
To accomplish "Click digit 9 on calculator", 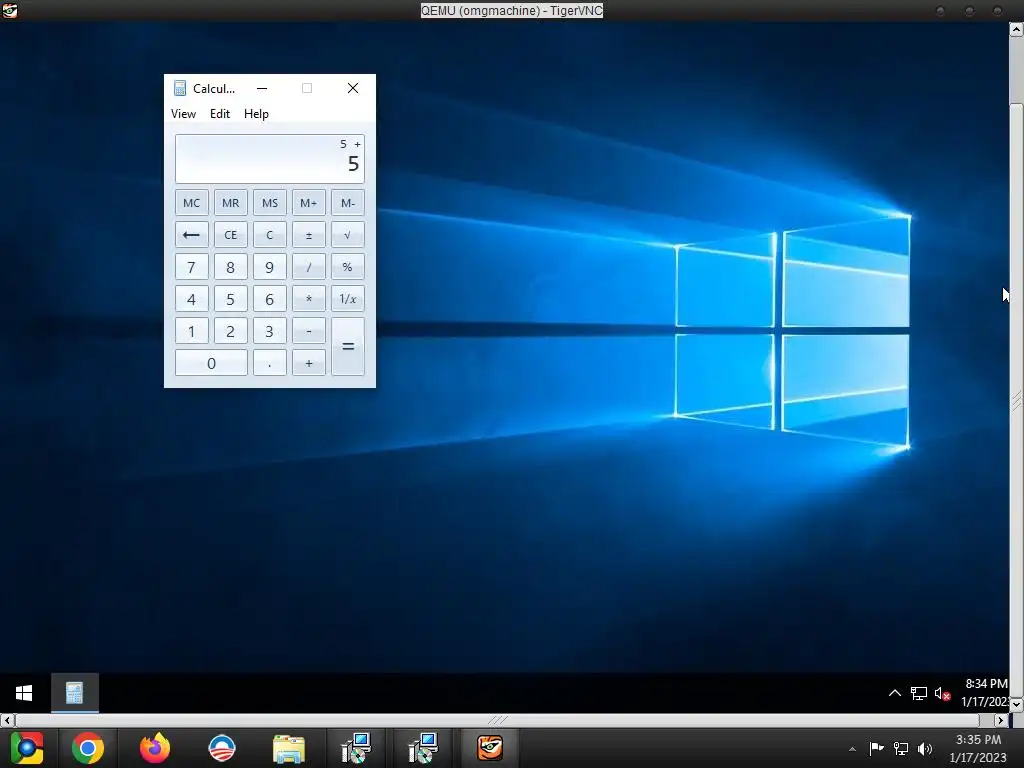I will [x=270, y=266].
